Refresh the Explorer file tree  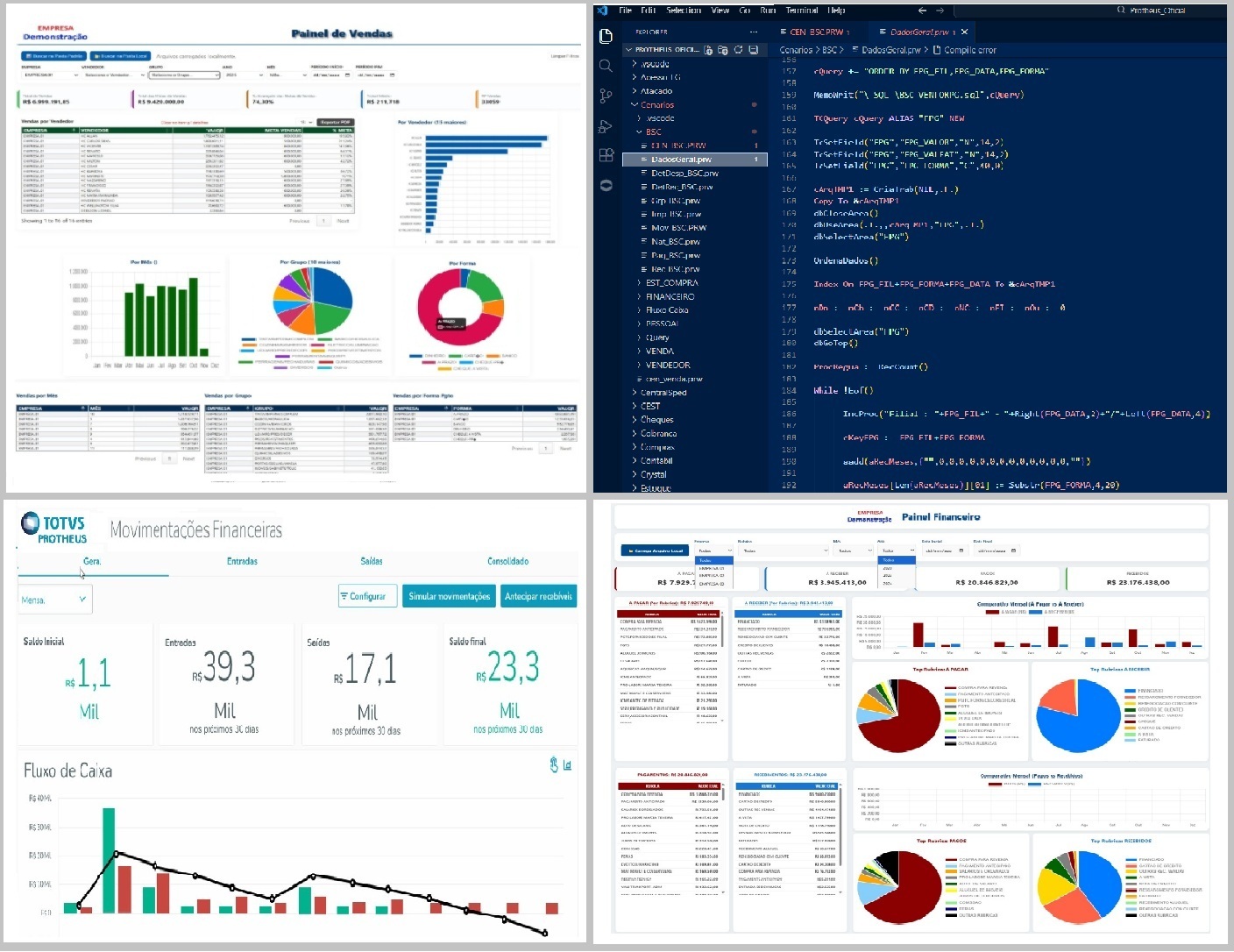tap(738, 50)
